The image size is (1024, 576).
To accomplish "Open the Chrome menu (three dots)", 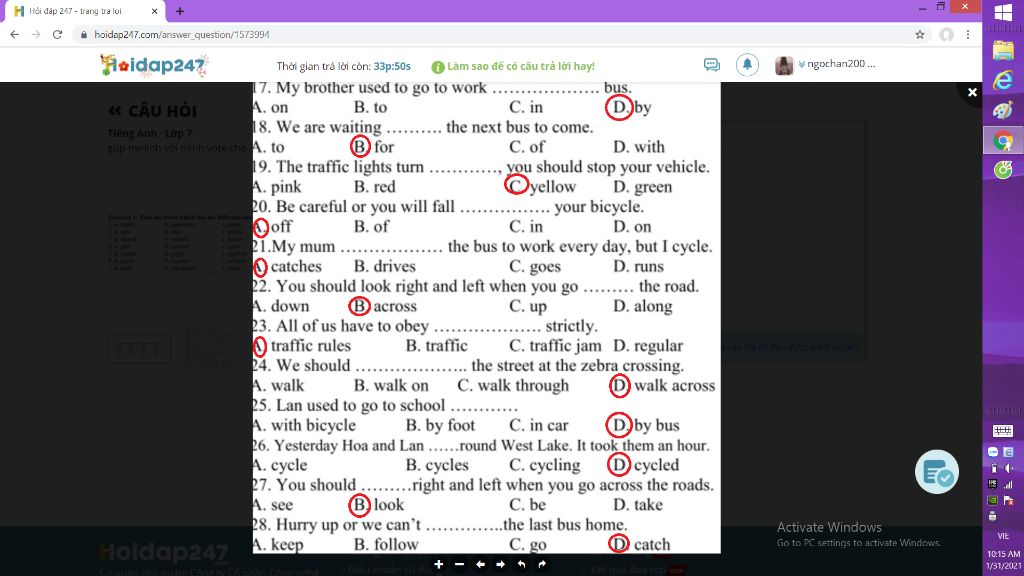I will coord(968,35).
